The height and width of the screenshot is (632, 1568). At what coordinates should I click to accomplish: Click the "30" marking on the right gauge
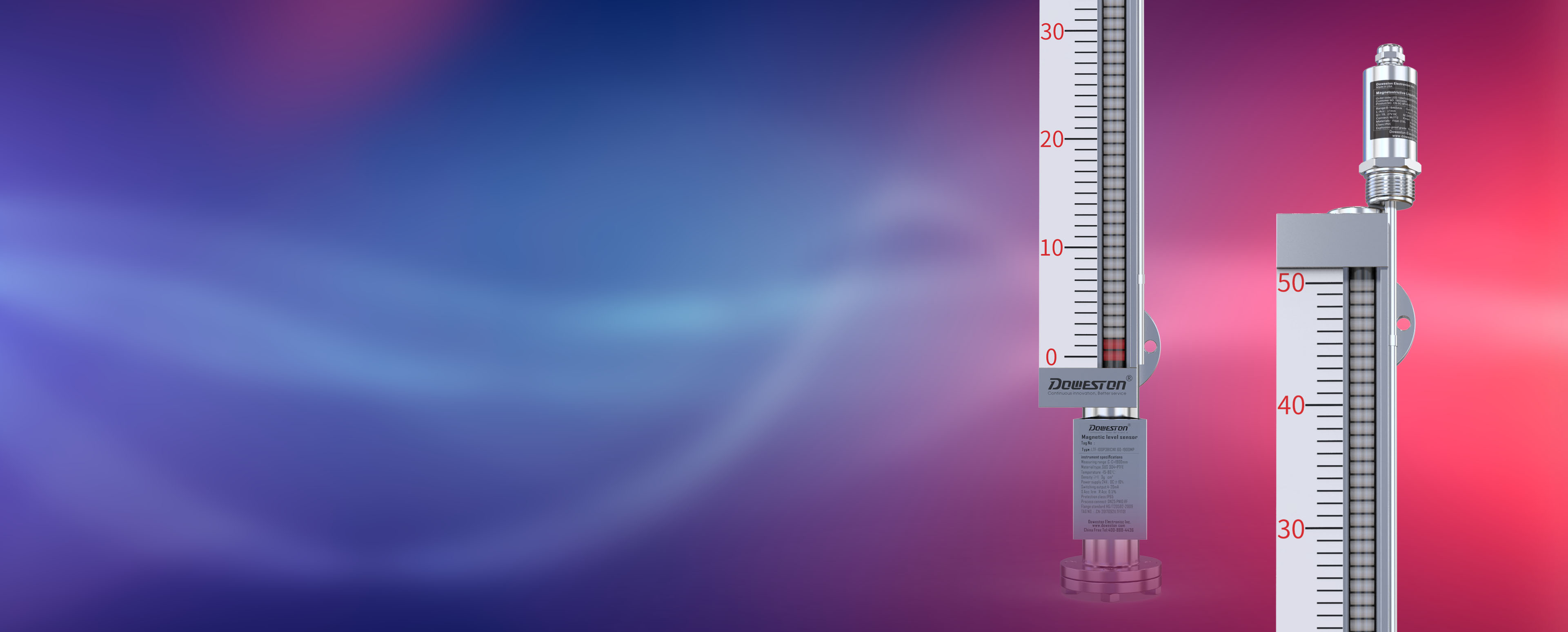[1290, 529]
